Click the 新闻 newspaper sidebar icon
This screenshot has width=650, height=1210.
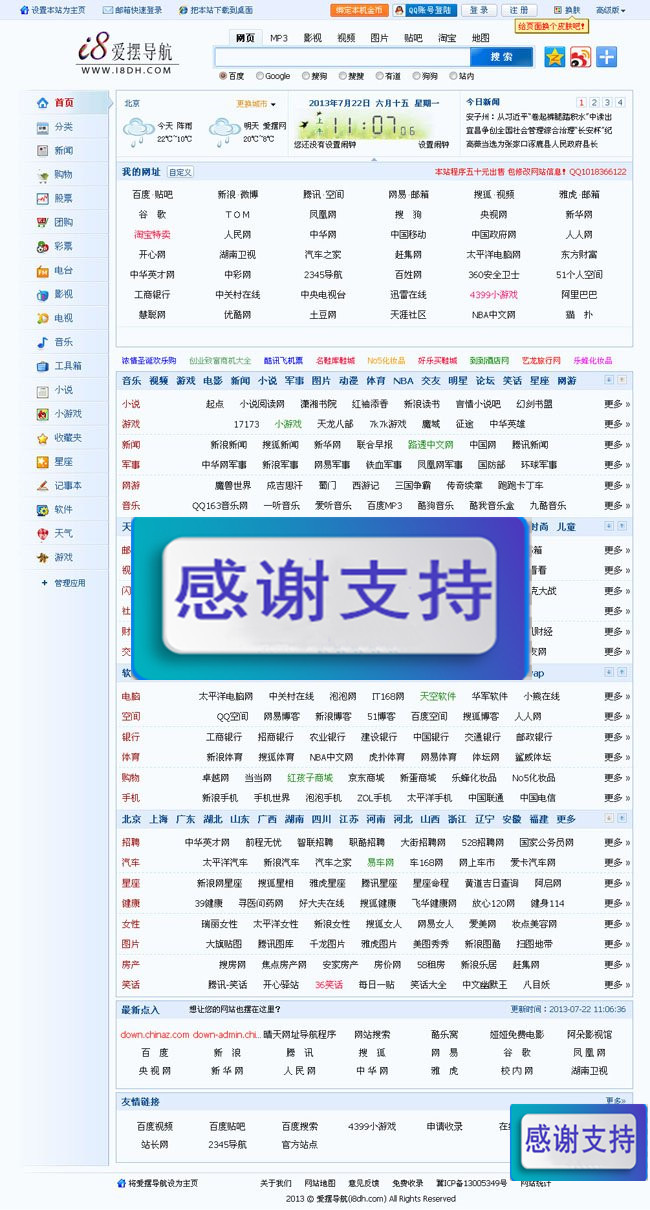coord(42,151)
